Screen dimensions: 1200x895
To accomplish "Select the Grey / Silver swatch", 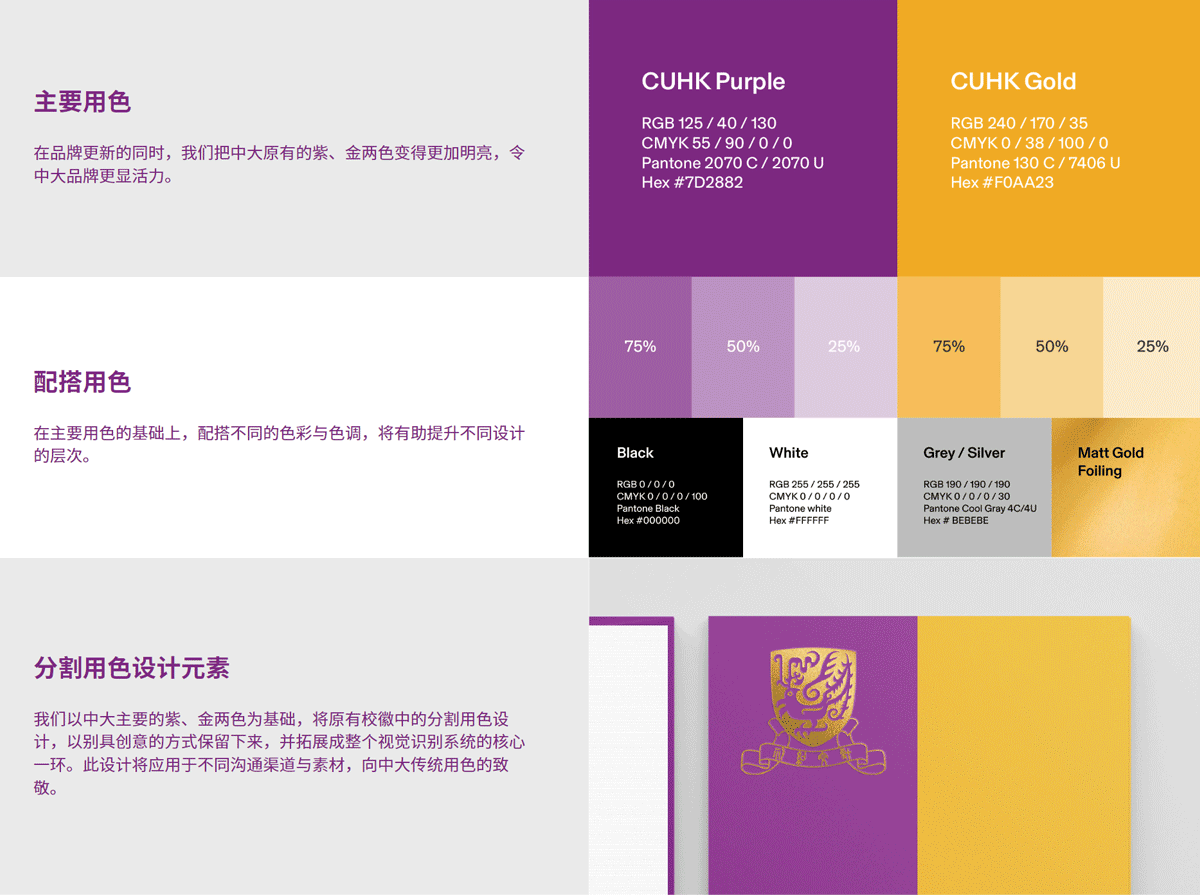I will coord(975,487).
